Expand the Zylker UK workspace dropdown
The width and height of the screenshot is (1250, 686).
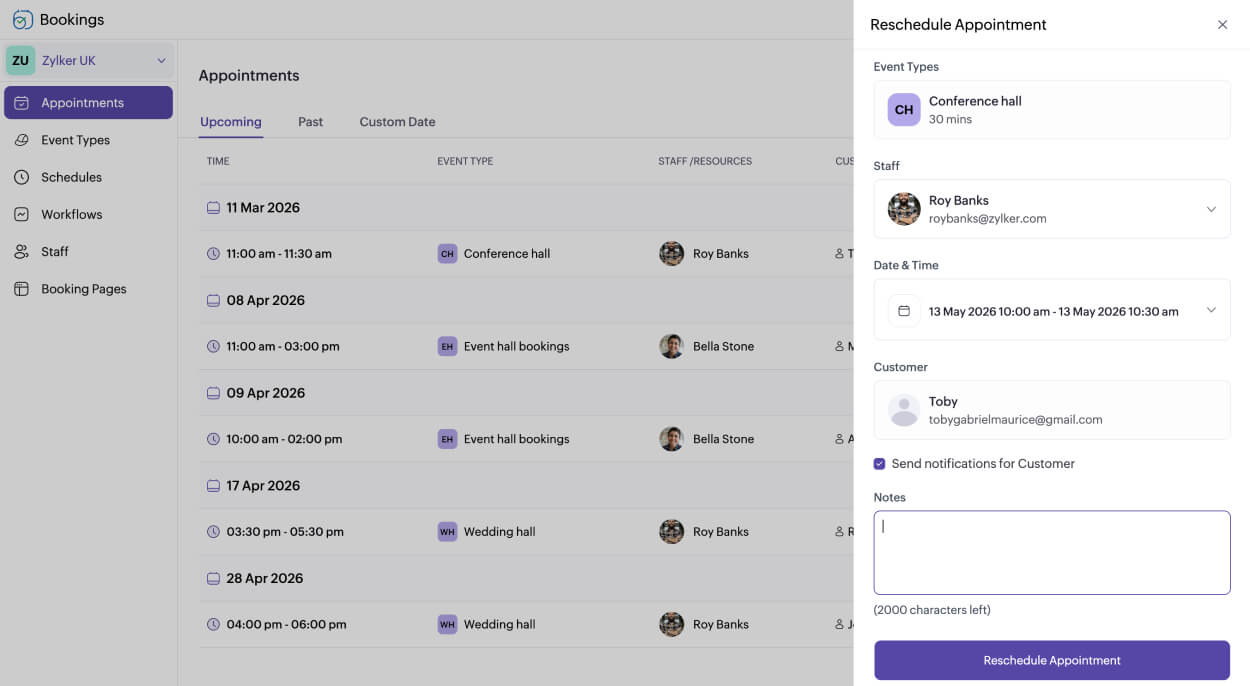click(x=162, y=60)
